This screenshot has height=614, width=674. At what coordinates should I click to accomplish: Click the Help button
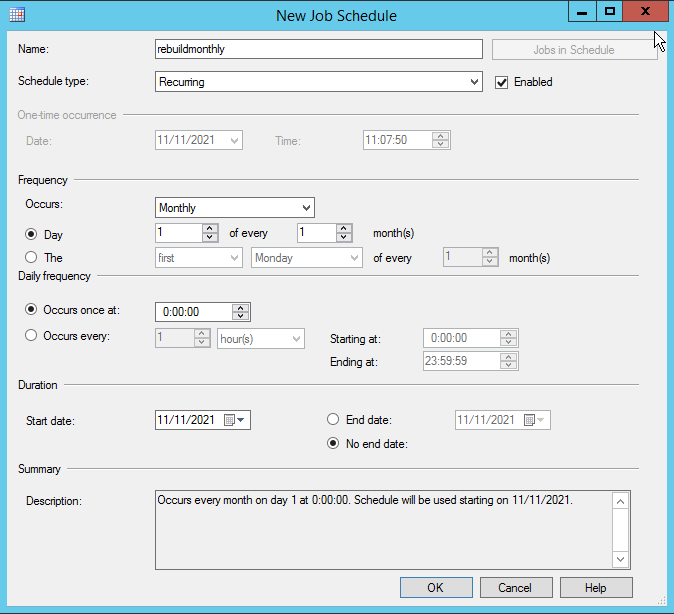click(596, 587)
